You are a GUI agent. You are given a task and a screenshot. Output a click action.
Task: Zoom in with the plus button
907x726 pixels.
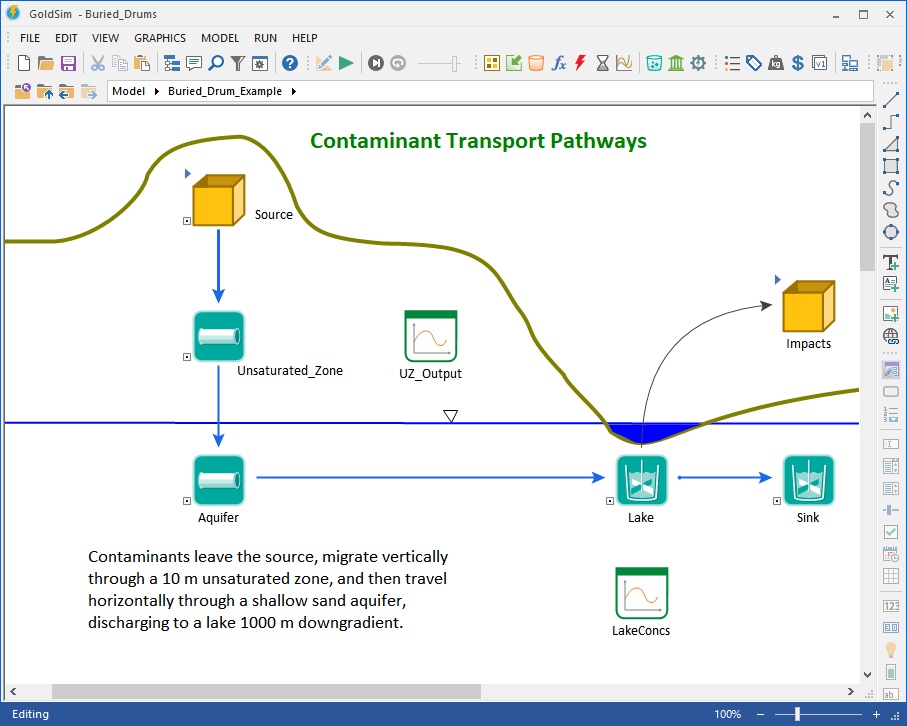pyautogui.click(x=876, y=714)
